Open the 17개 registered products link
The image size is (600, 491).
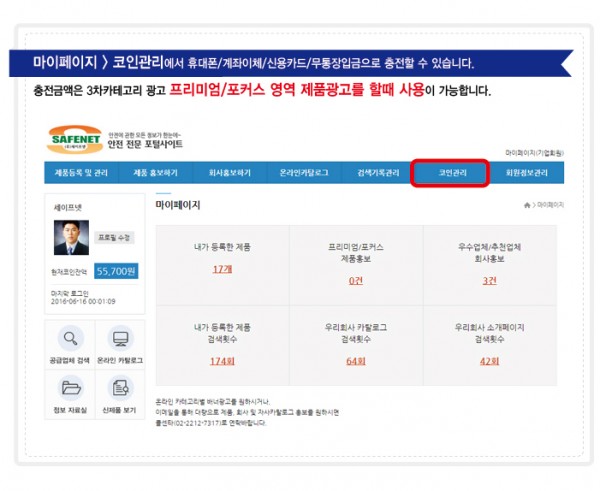coord(222,269)
